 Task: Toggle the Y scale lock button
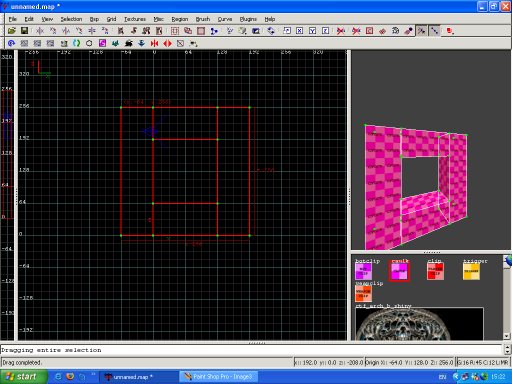[x=312, y=31]
